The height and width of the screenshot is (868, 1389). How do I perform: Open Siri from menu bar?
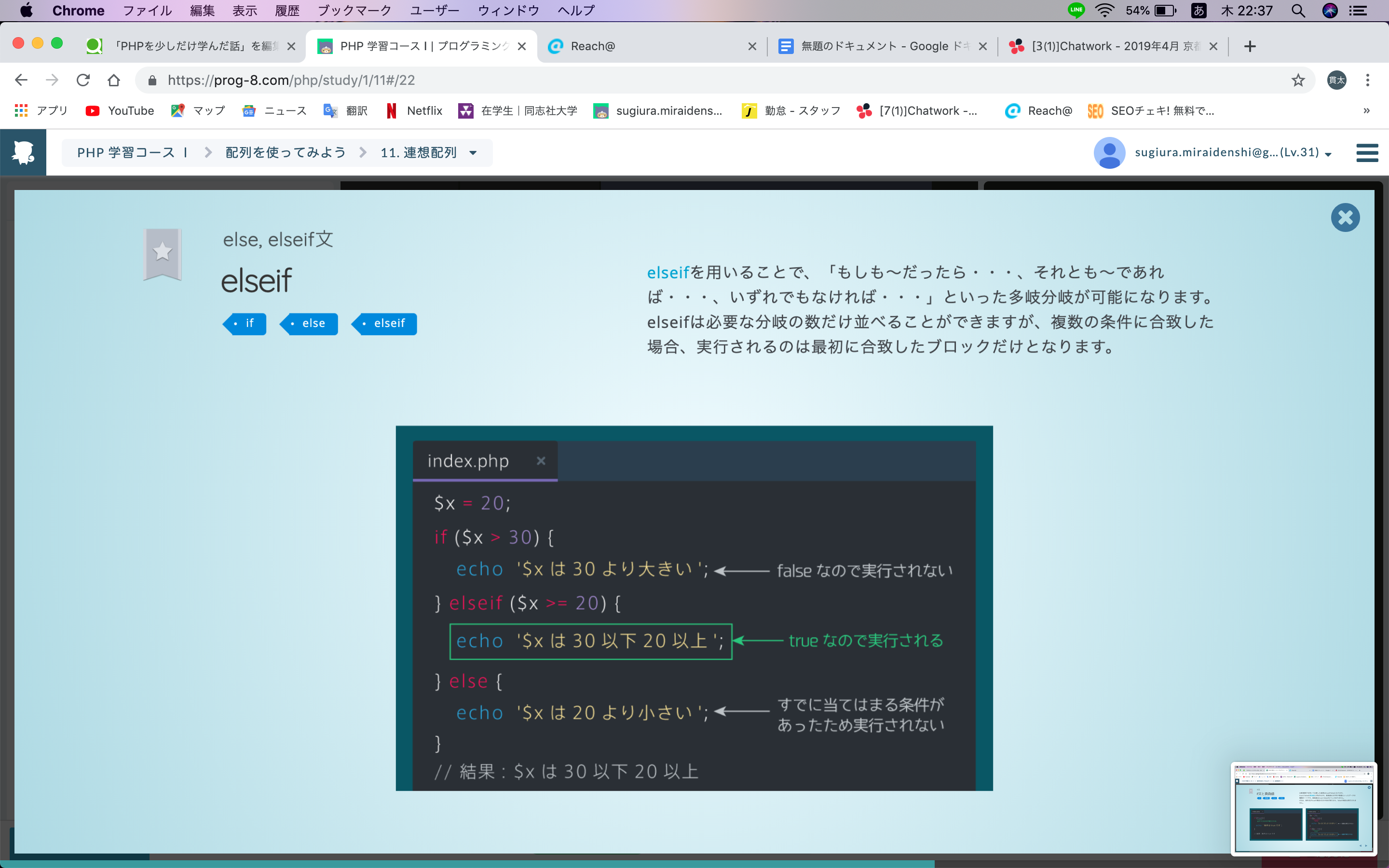(x=1330, y=10)
